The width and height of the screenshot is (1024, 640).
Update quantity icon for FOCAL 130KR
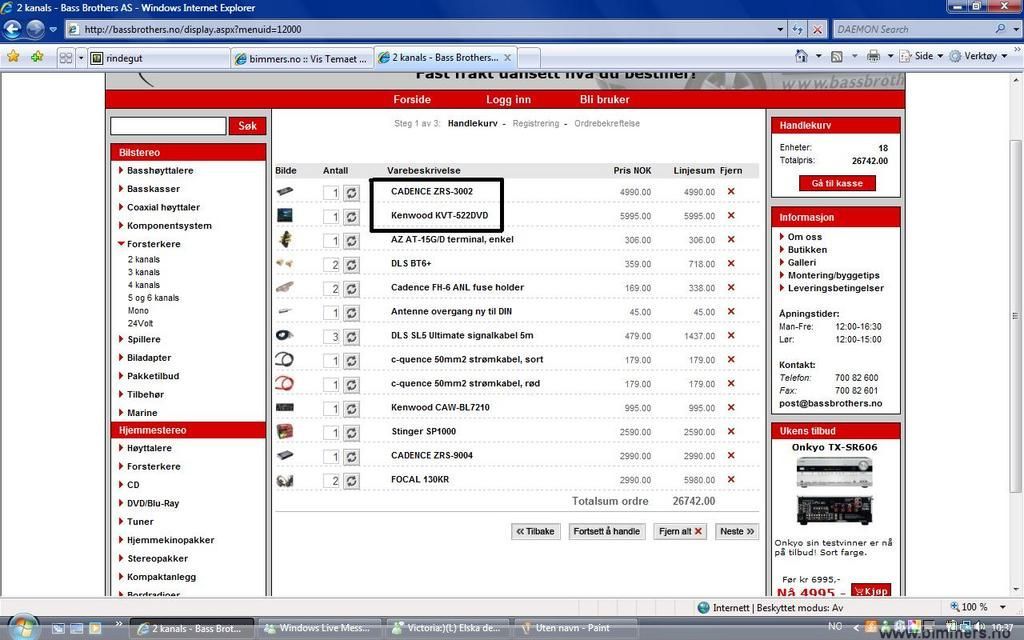351,481
